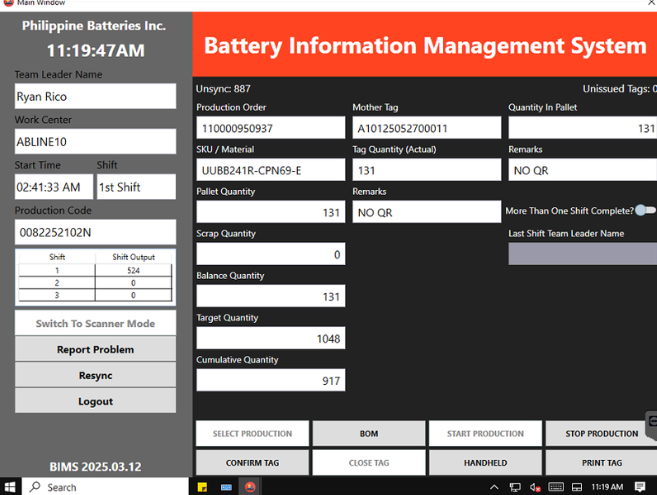The height and width of the screenshot is (495, 657).
Task: Click the CONFIRM TAG button
Action: pos(252,463)
